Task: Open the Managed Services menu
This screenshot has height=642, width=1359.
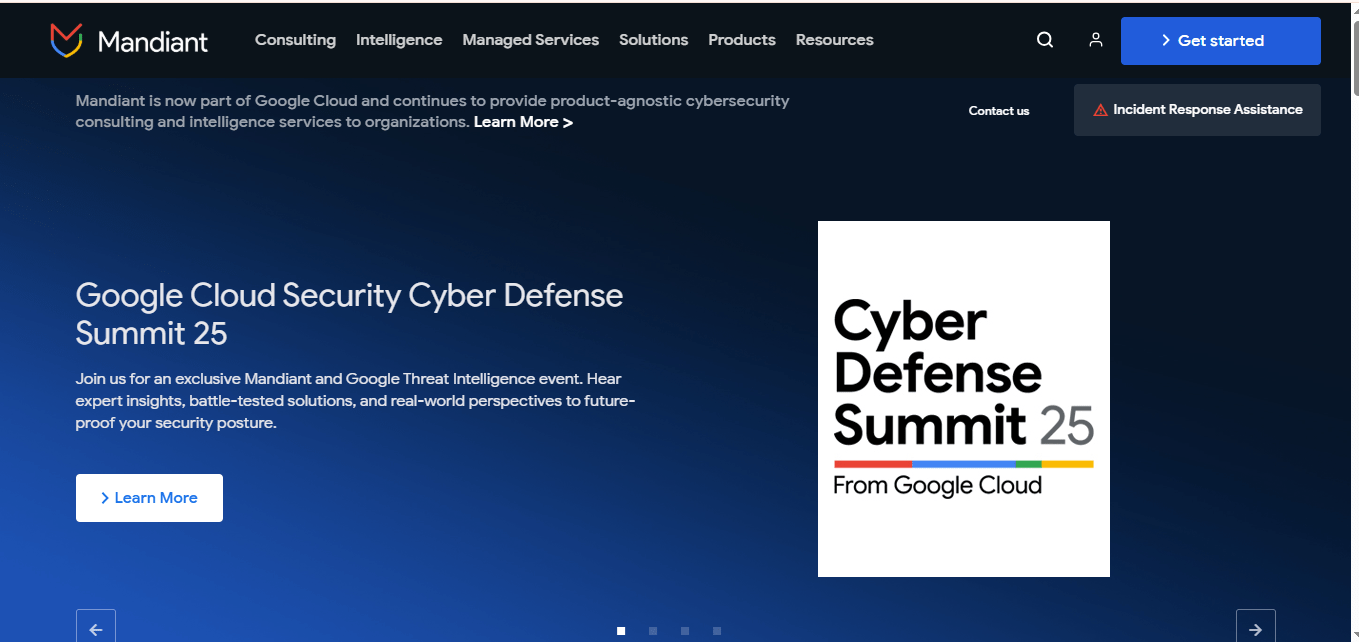Action: click(531, 40)
